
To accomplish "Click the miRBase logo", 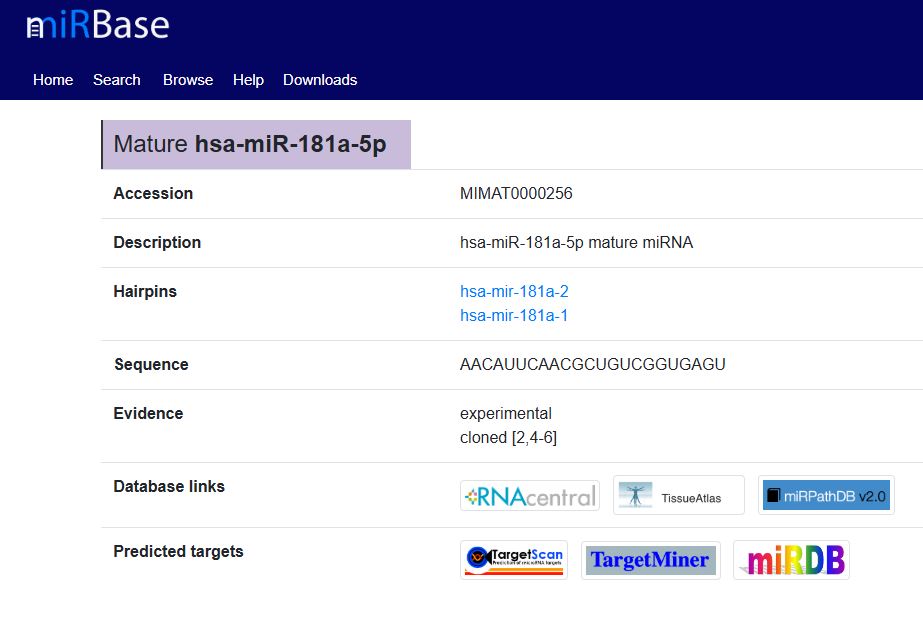I will coord(97,26).
